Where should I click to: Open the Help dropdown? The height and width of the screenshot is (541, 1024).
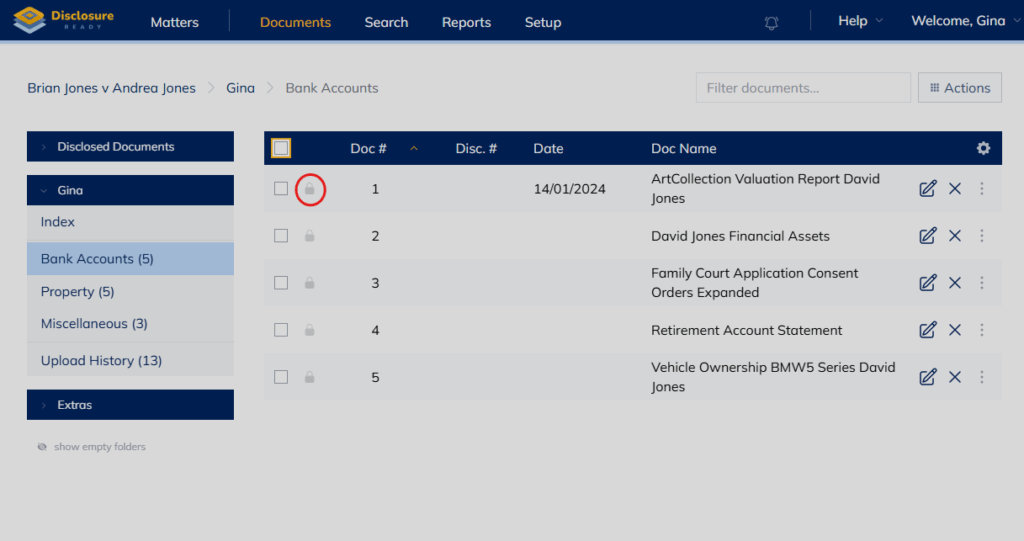tap(860, 21)
